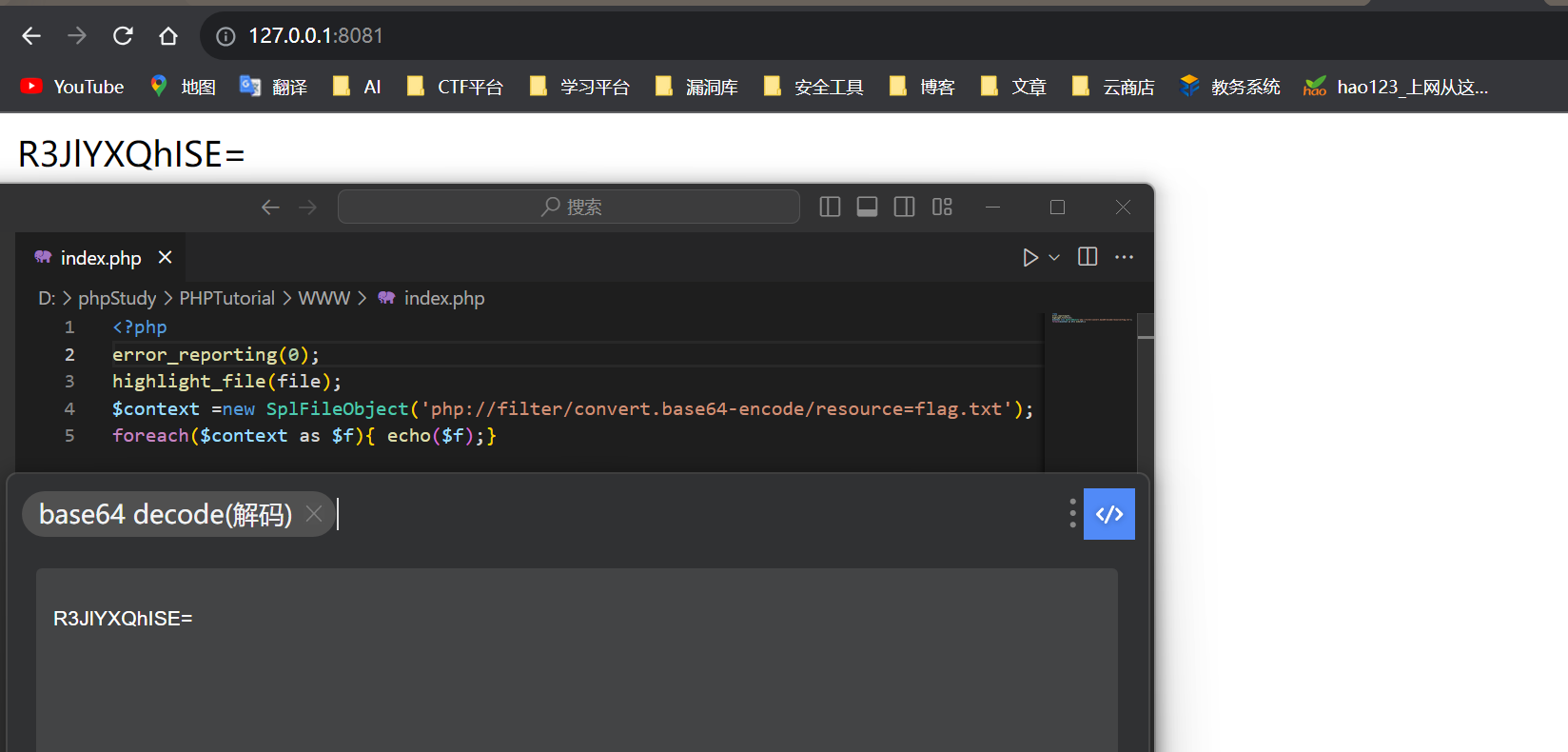
Task: Navigate forward in VS Code editor history
Action: click(x=307, y=208)
